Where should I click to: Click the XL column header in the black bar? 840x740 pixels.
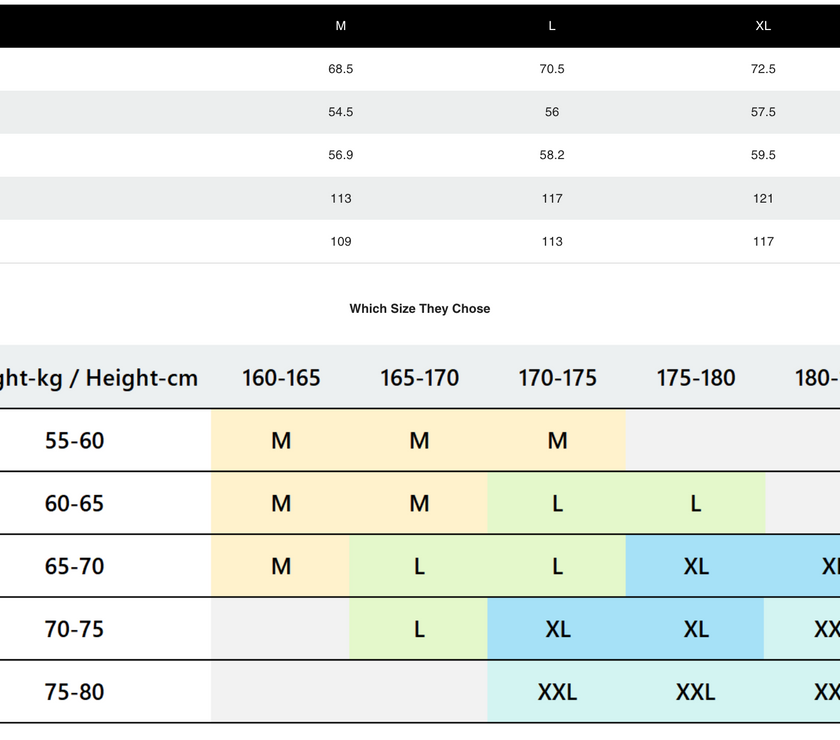tap(763, 26)
